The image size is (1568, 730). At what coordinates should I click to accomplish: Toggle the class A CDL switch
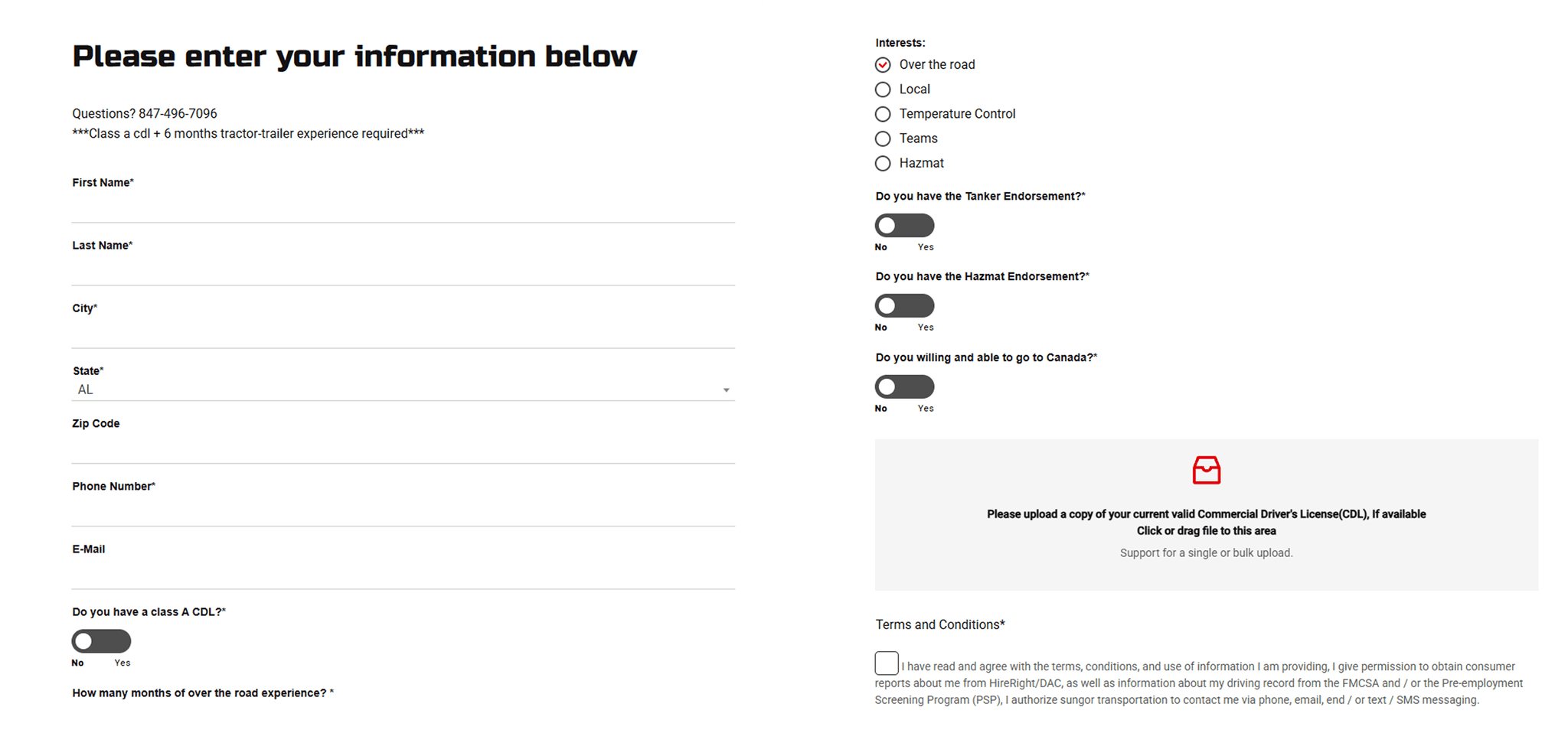(x=101, y=640)
